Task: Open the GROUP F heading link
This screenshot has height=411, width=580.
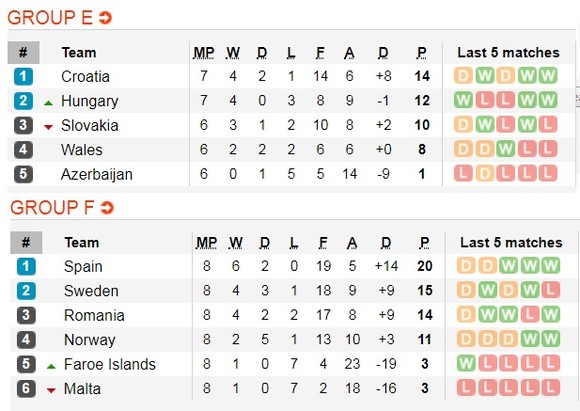Action: point(52,208)
